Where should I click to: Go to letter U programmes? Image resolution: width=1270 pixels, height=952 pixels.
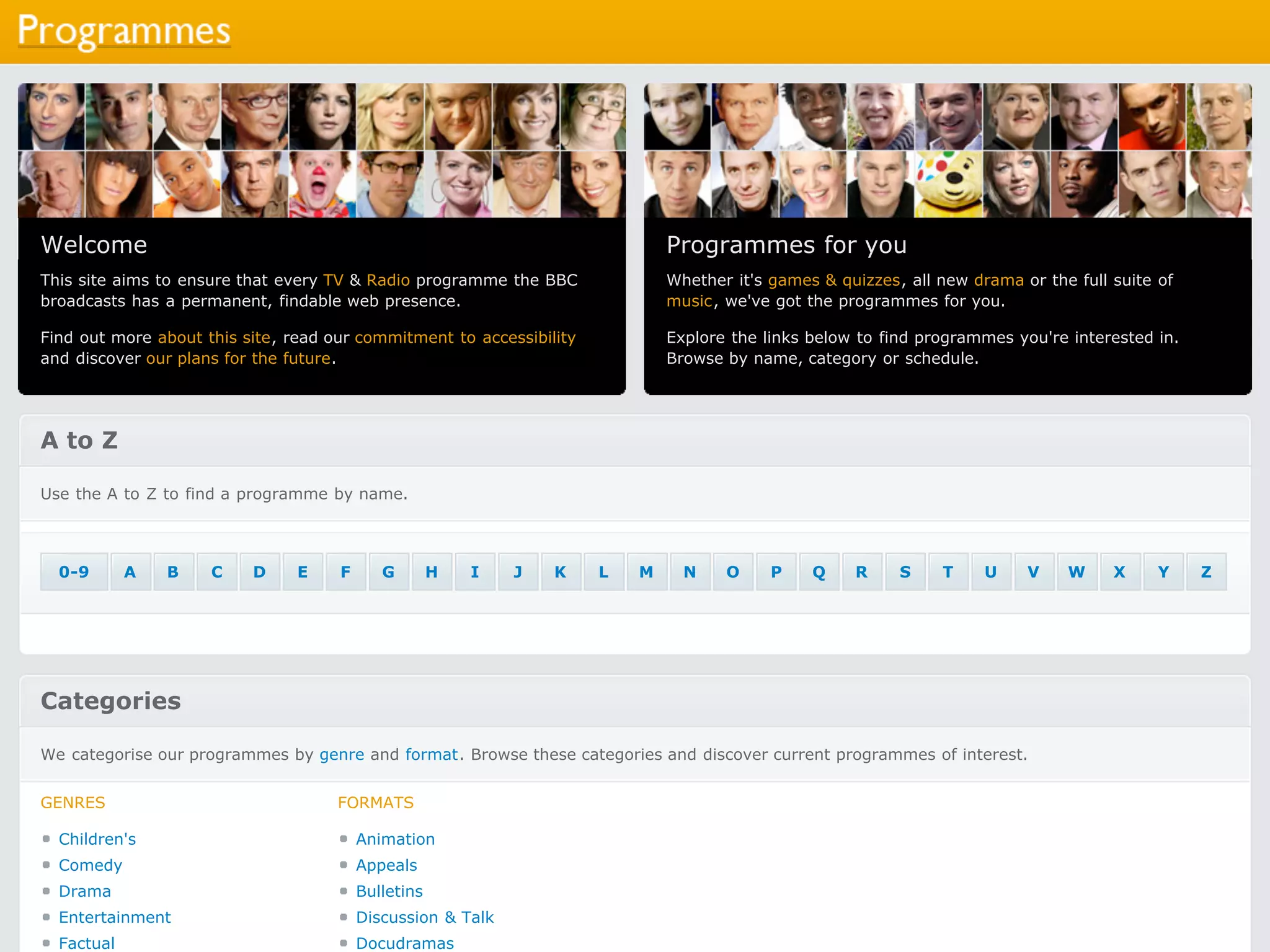991,571
